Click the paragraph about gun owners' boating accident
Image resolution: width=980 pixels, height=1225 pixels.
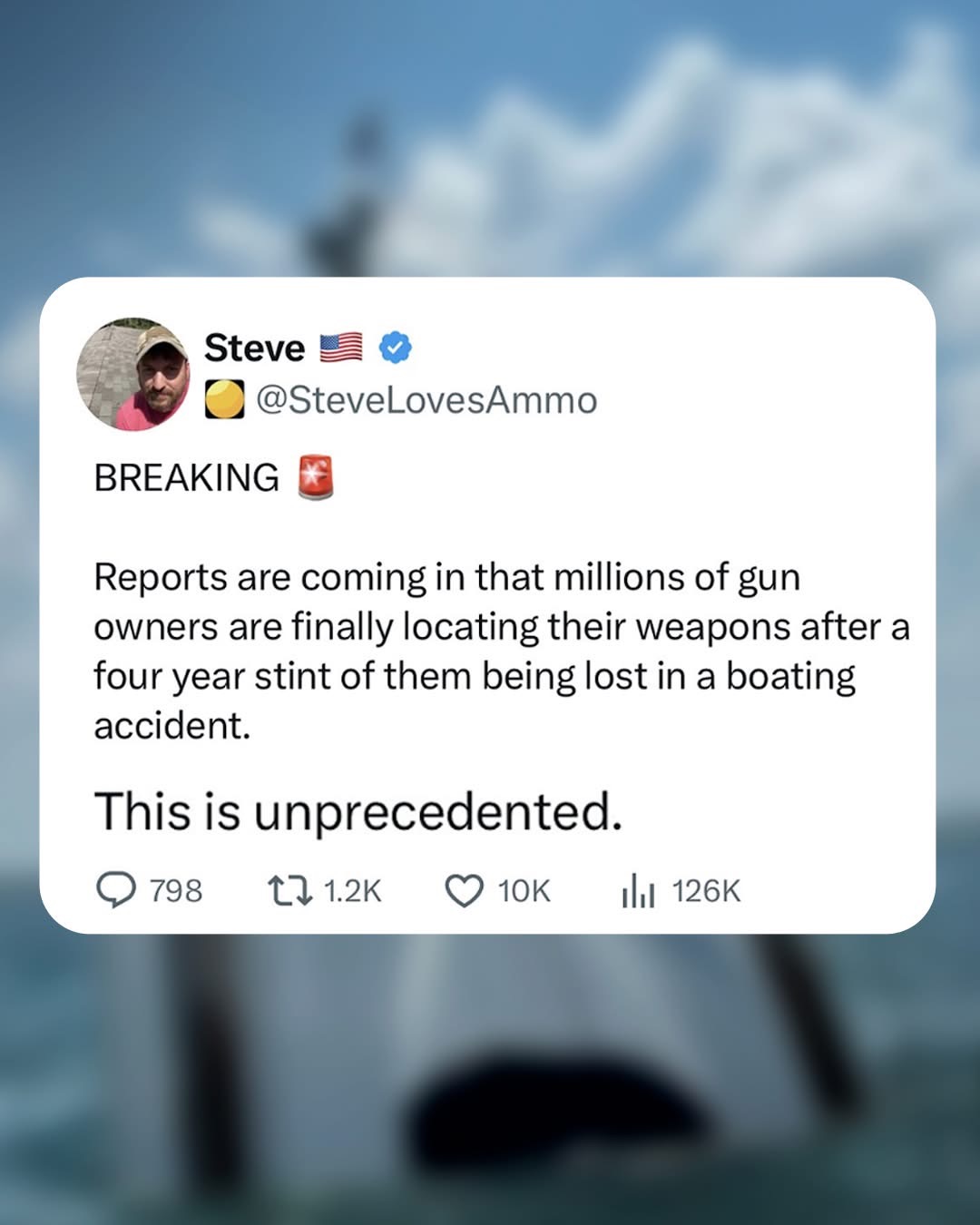(502, 652)
